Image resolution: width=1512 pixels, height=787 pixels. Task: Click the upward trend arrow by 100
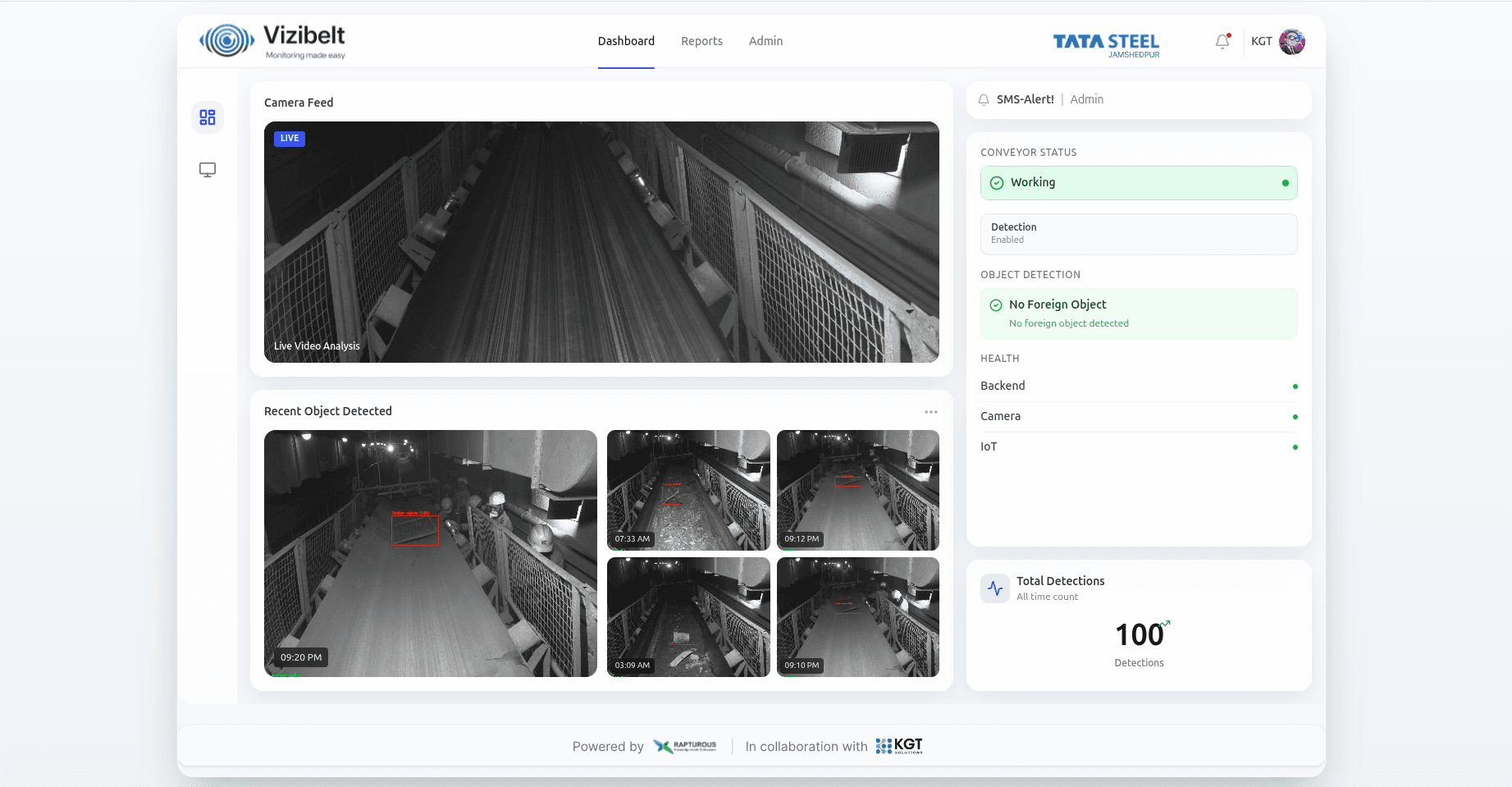1166,625
